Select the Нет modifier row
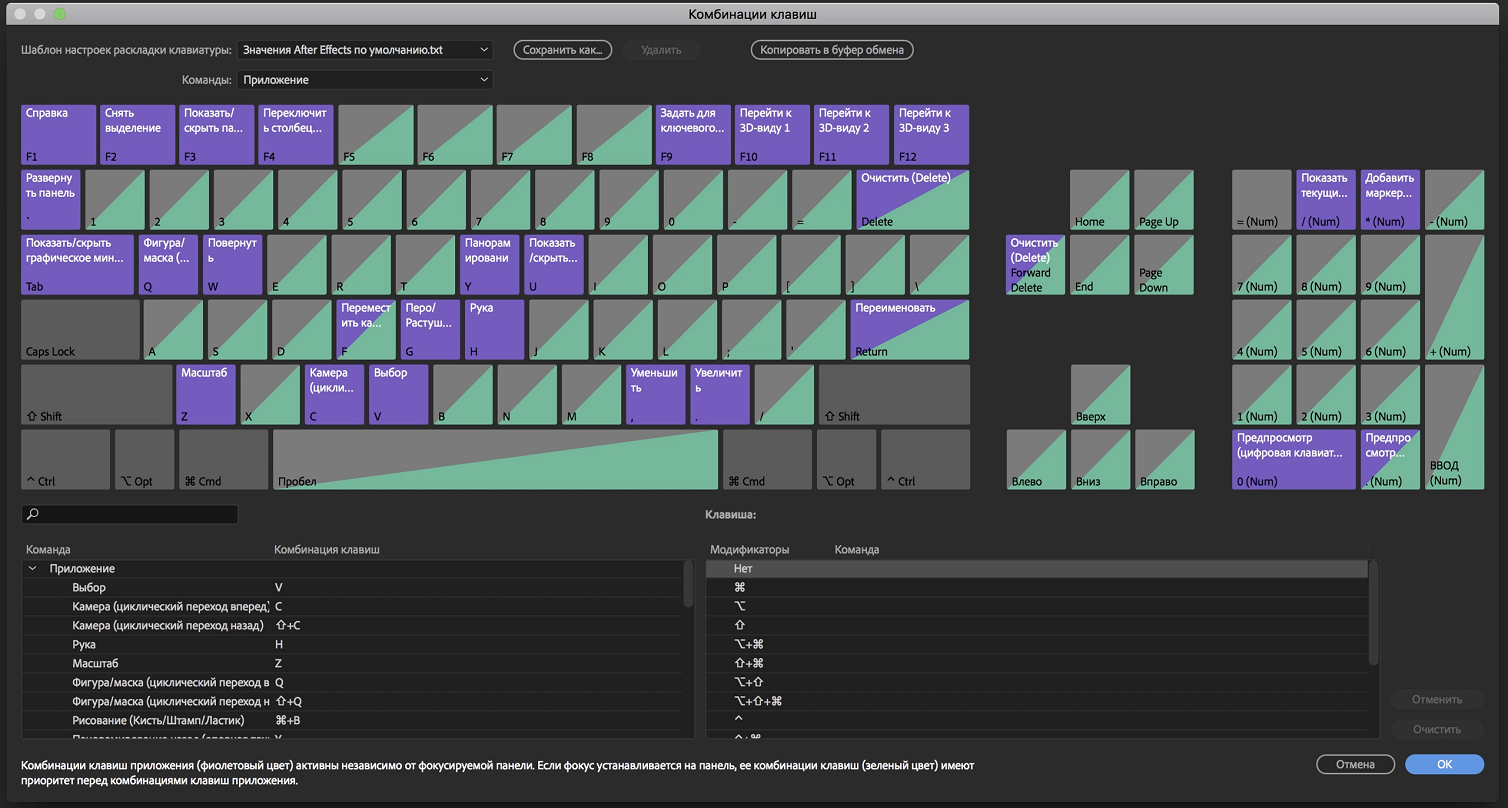Image resolution: width=1508 pixels, height=808 pixels. [x=1036, y=569]
